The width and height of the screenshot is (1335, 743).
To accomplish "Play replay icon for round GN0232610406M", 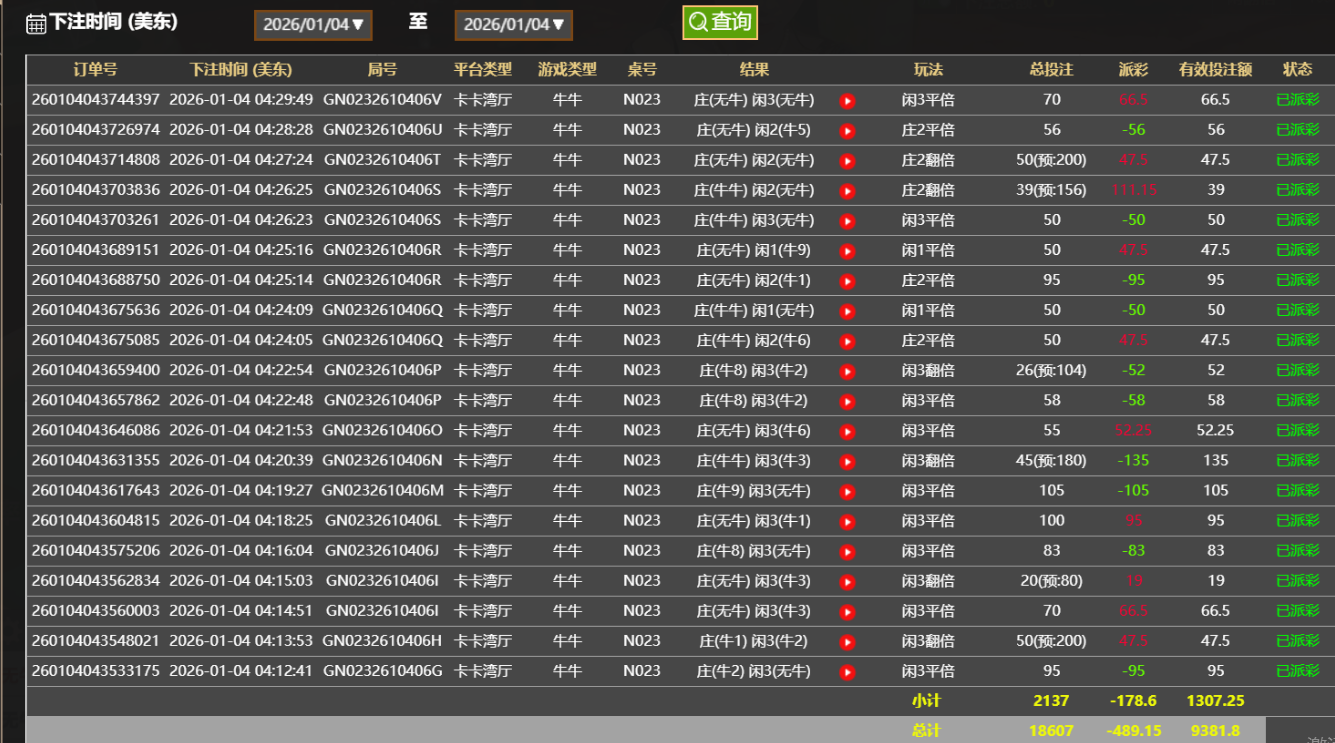I will [847, 492].
